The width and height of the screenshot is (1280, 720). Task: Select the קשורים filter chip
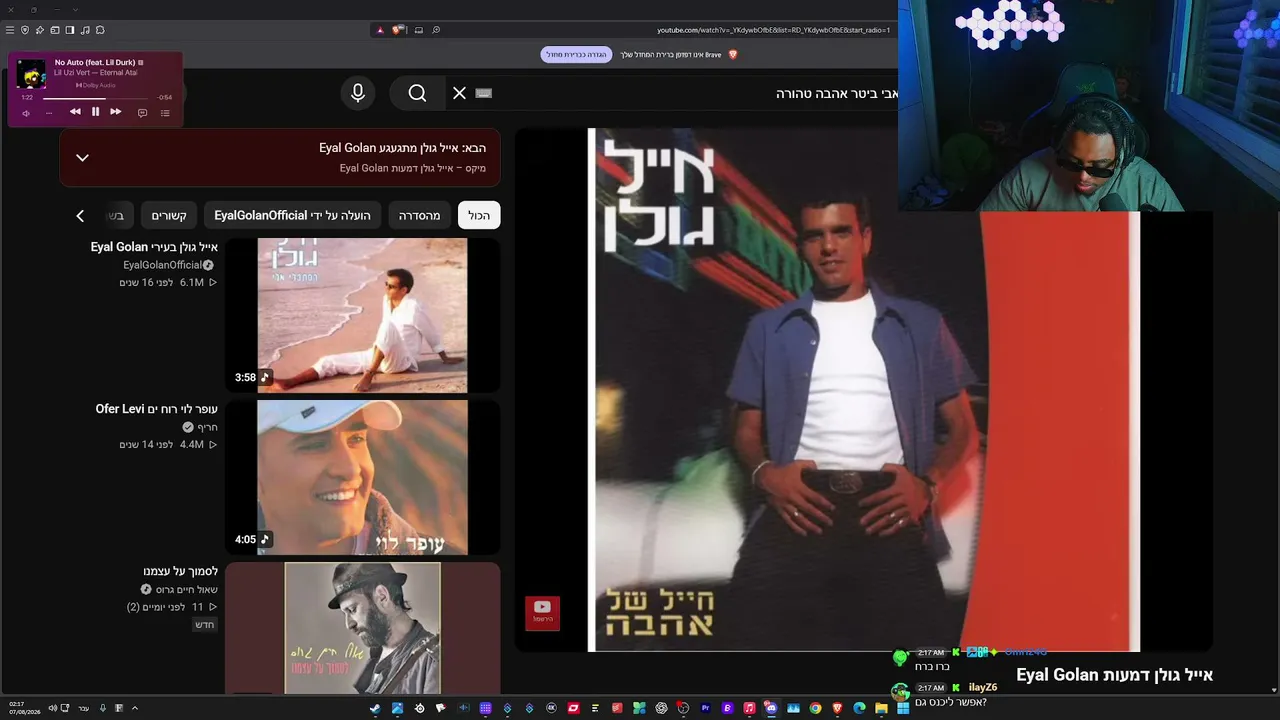(169, 216)
